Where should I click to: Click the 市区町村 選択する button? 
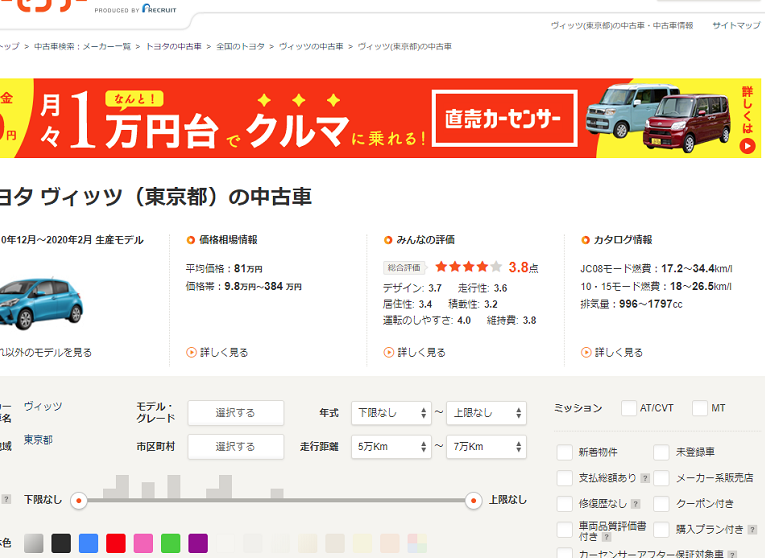pyautogui.click(x=235, y=447)
